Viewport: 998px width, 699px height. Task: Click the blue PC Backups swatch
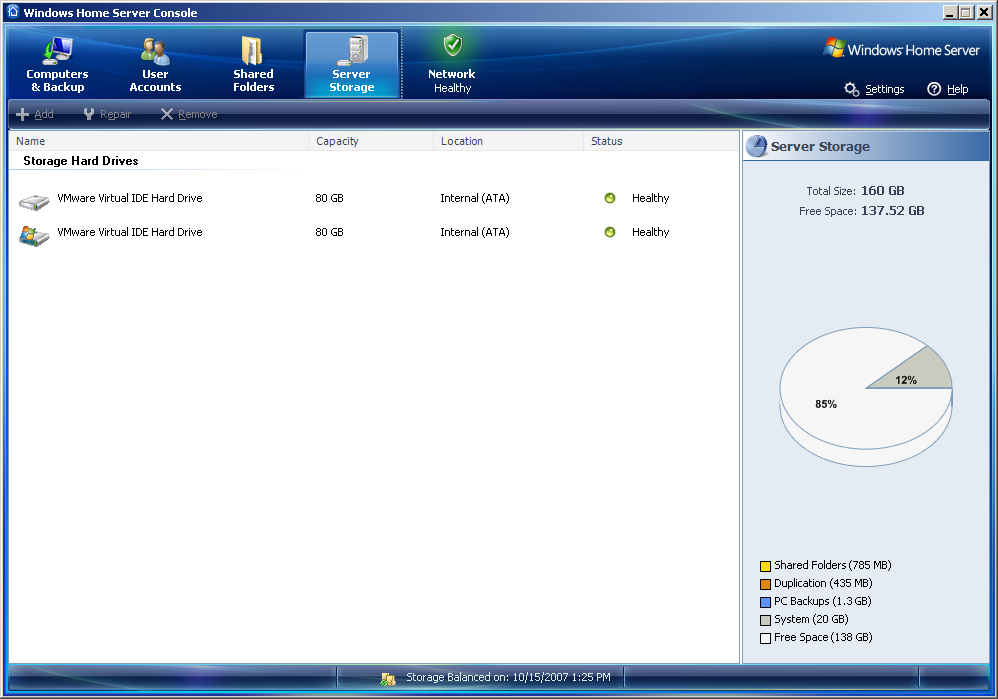(766, 602)
